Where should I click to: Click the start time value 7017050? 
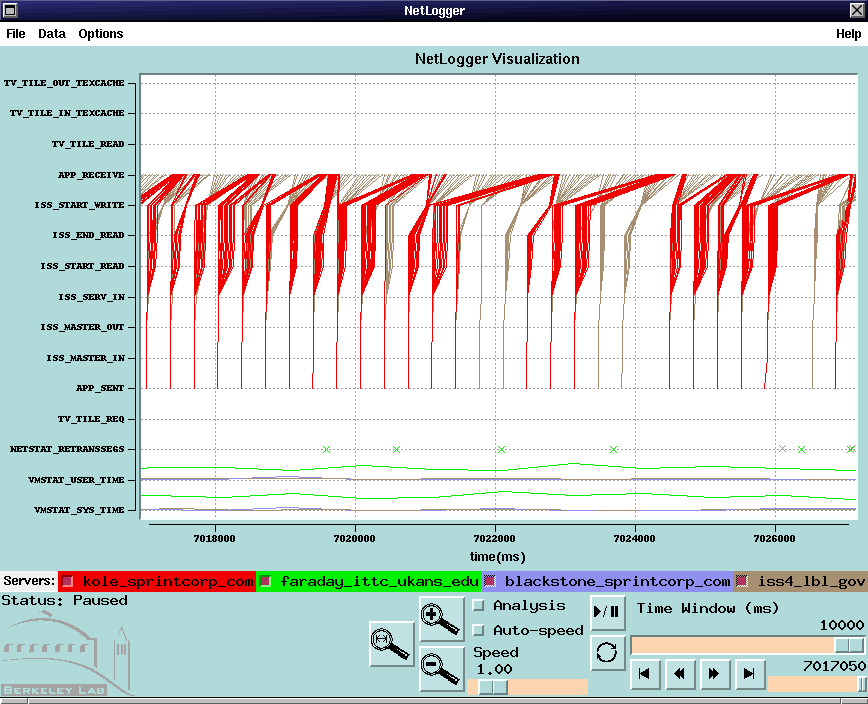(x=834, y=666)
